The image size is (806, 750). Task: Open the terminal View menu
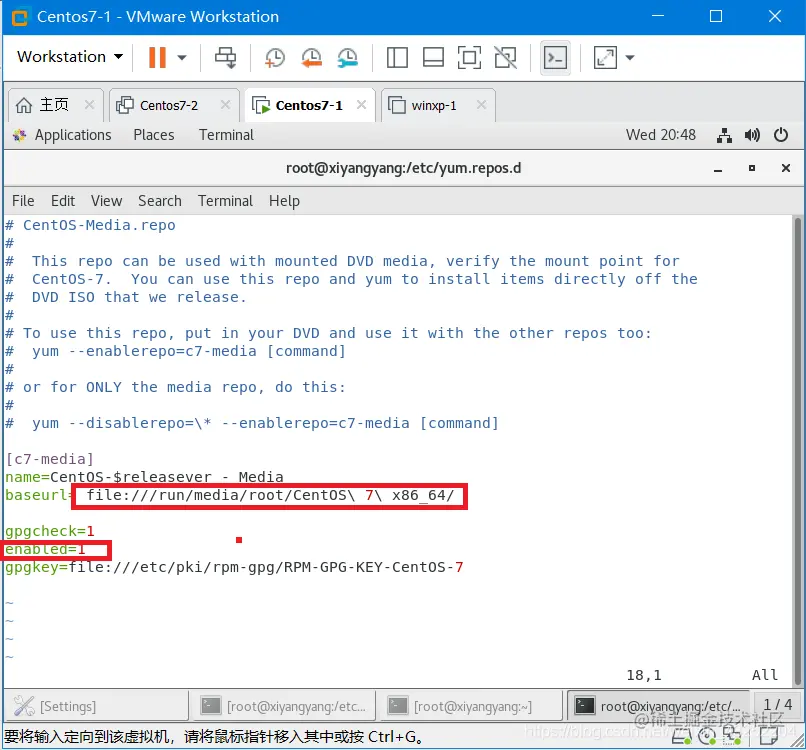[x=106, y=201]
